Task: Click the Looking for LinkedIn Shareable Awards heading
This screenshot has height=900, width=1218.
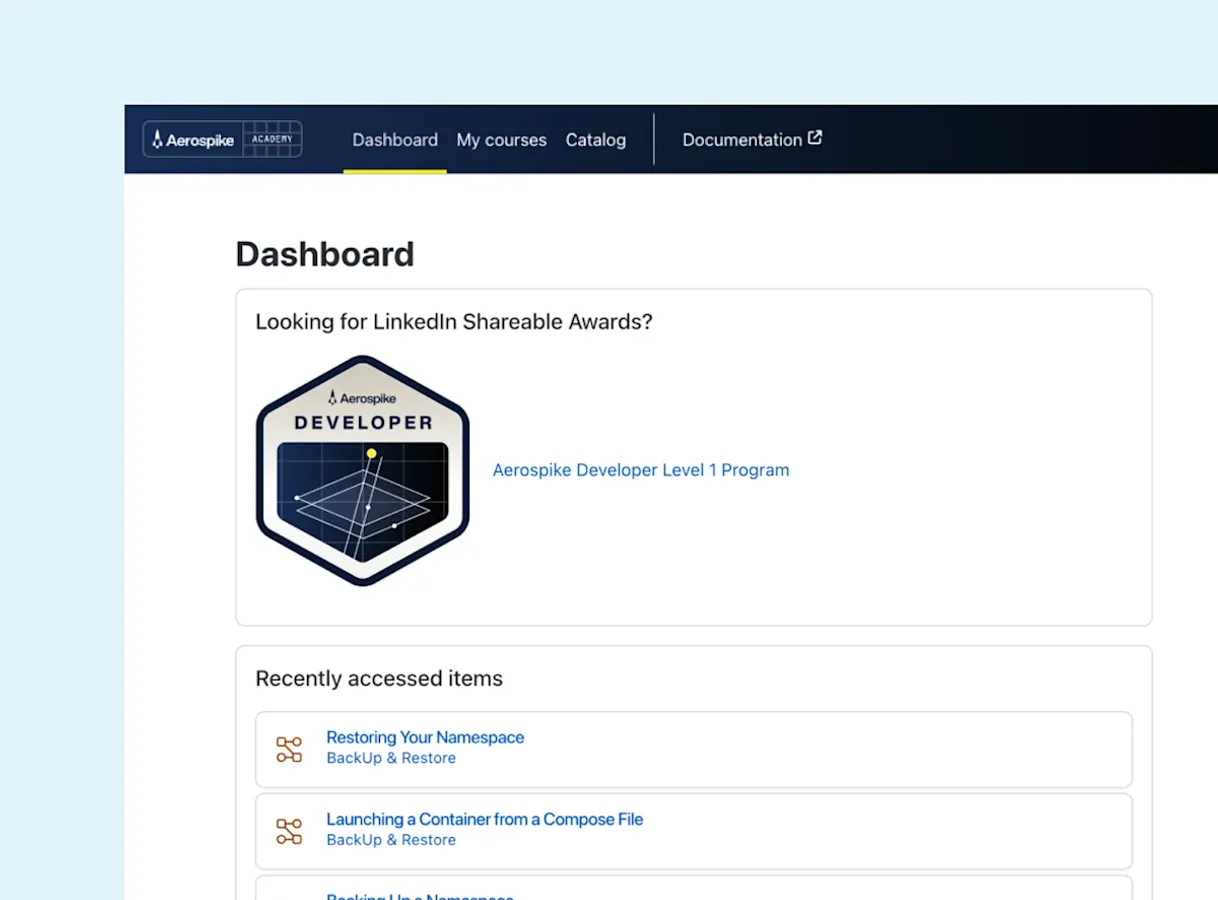Action: [453, 322]
